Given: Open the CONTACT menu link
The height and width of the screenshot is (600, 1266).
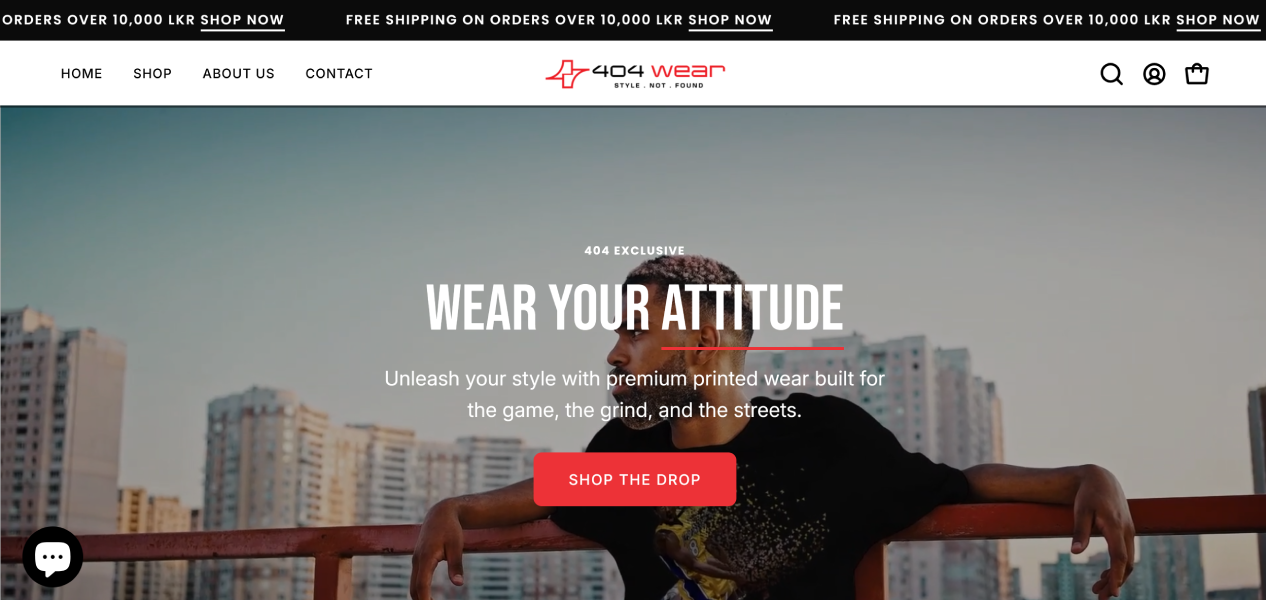Looking at the screenshot, I should click(x=339, y=74).
